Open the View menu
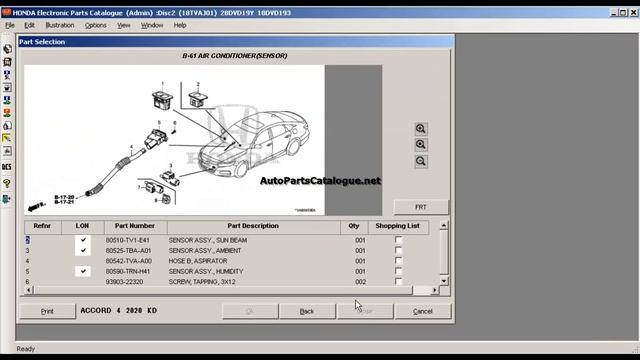The width and height of the screenshot is (640, 360). tap(124, 25)
